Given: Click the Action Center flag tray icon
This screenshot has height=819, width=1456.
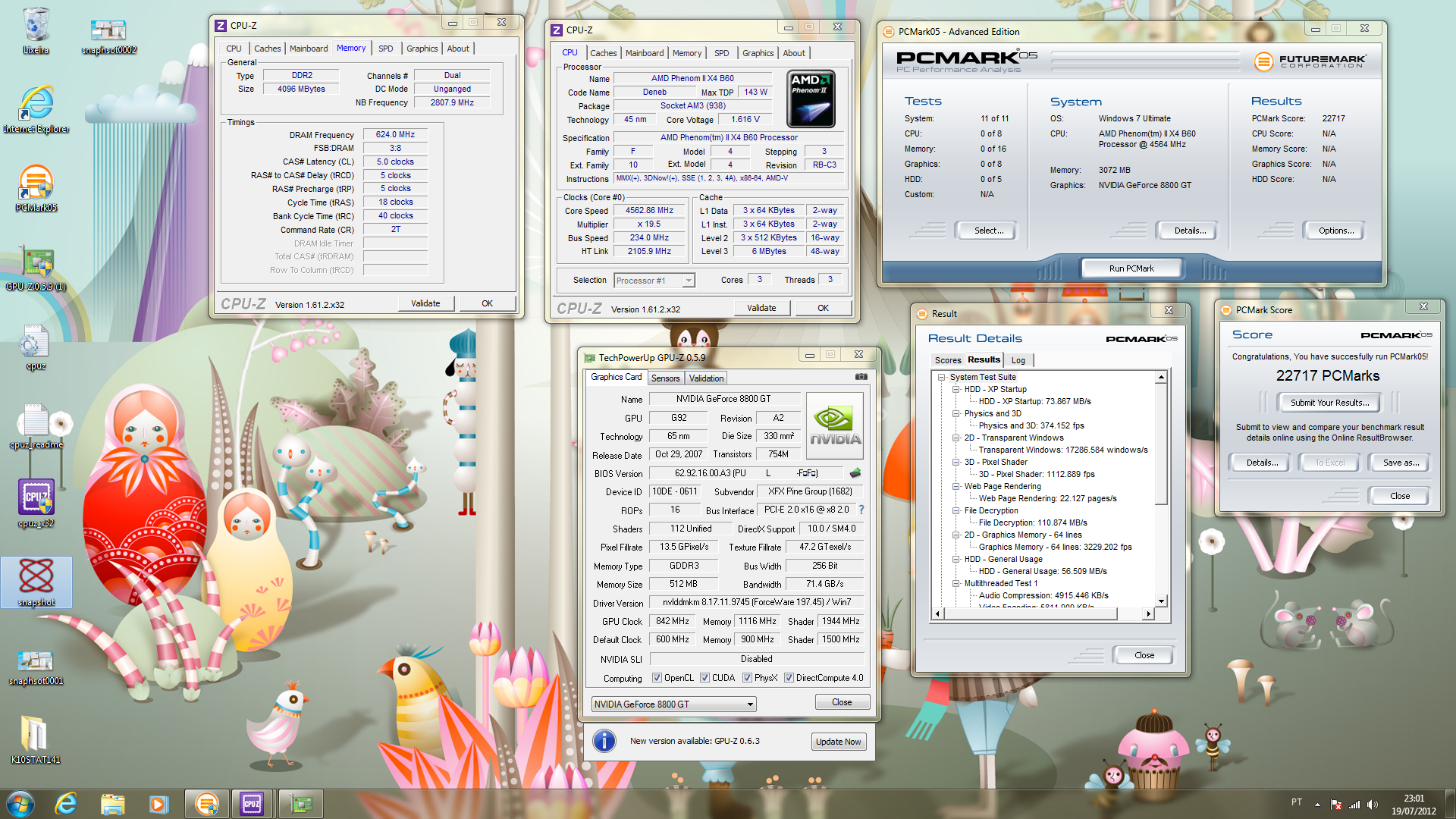Looking at the screenshot, I should [1336, 805].
